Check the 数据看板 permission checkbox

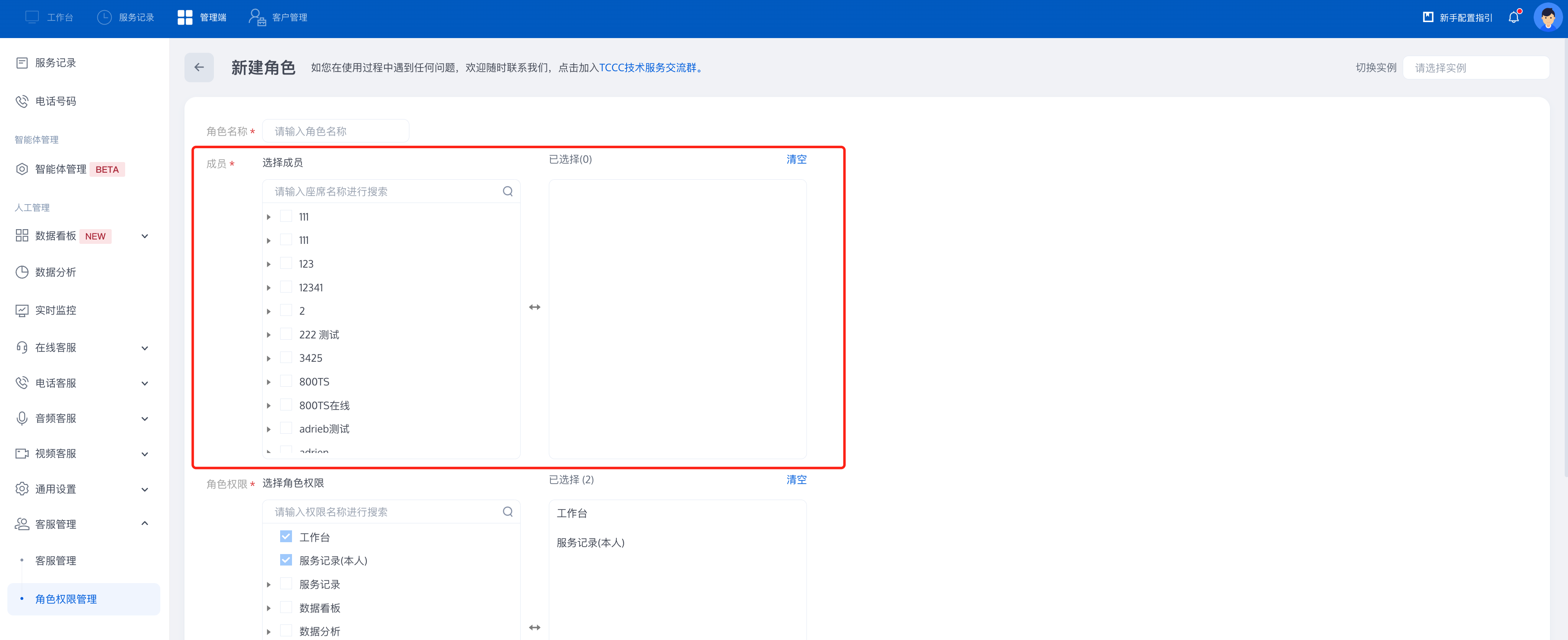pyautogui.click(x=286, y=607)
